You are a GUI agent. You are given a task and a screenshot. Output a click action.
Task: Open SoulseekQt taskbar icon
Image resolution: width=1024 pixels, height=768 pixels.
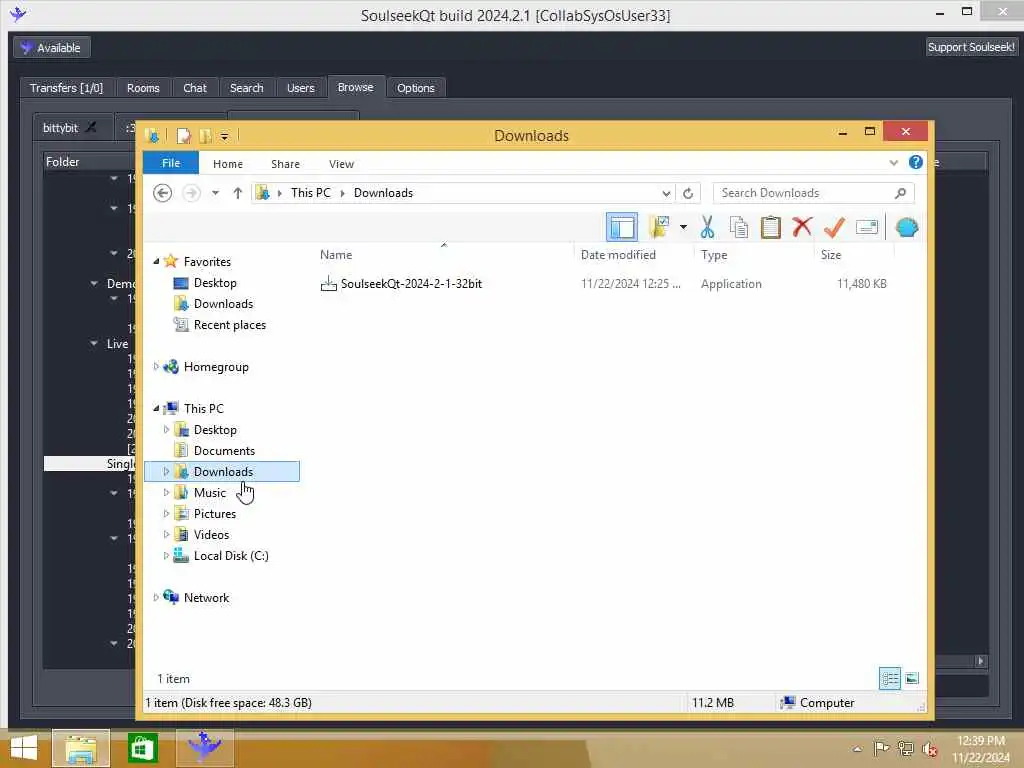[204, 748]
